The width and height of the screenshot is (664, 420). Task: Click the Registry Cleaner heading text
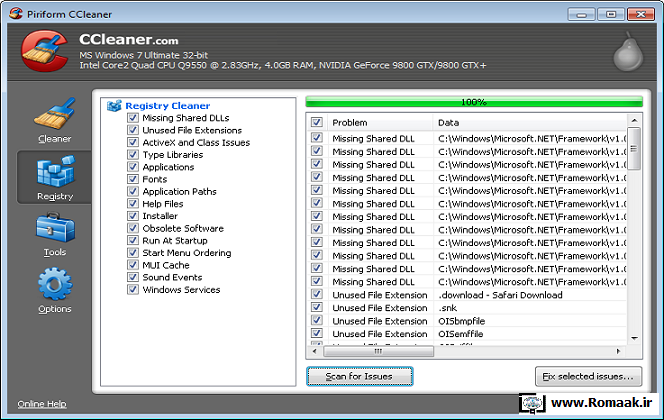167,106
